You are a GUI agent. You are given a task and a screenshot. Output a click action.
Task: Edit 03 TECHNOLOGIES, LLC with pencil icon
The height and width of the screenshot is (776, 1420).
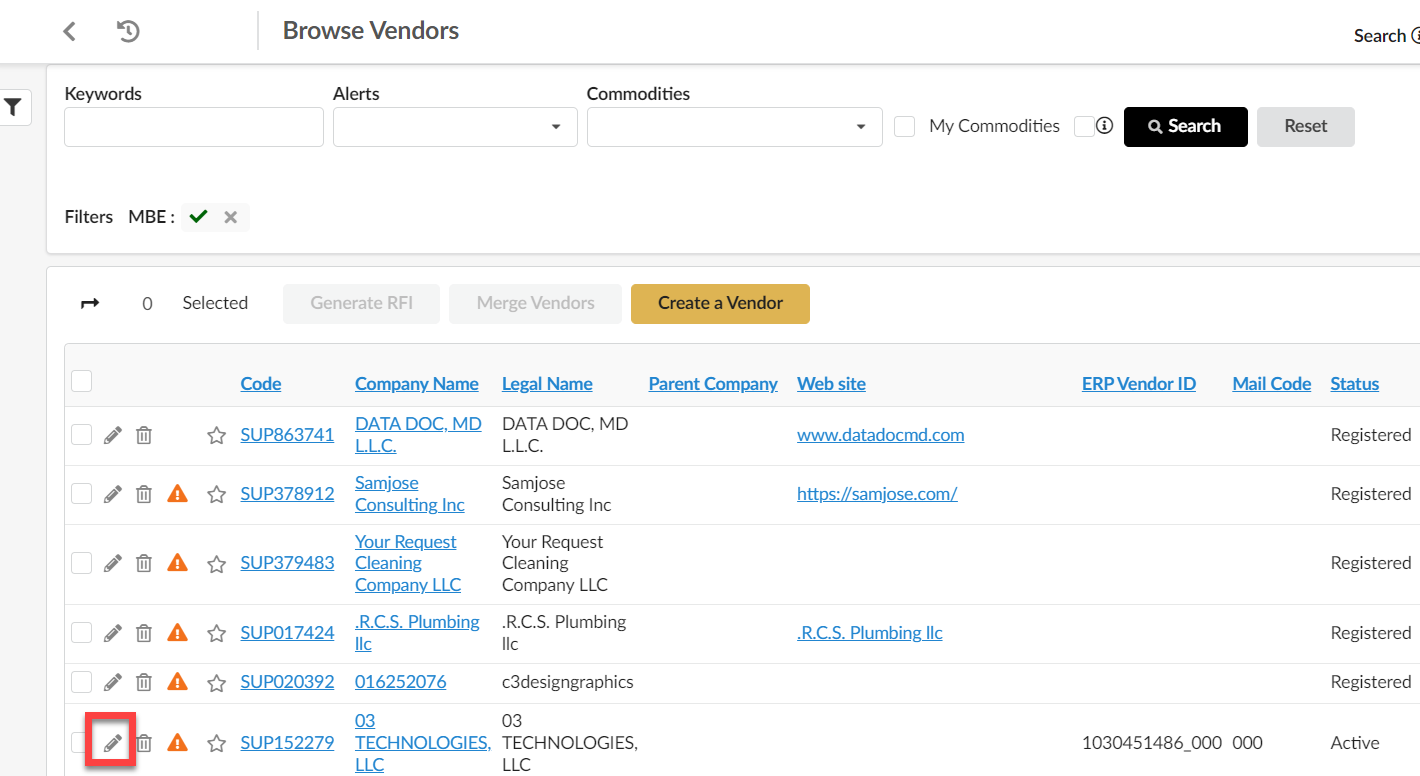point(113,743)
